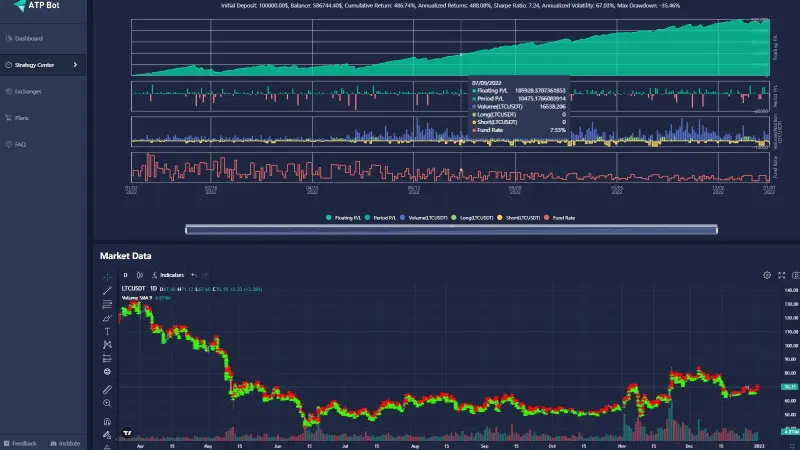The width and height of the screenshot is (800, 450).
Task: Open the Dashboard menu item
Action: click(x=29, y=39)
